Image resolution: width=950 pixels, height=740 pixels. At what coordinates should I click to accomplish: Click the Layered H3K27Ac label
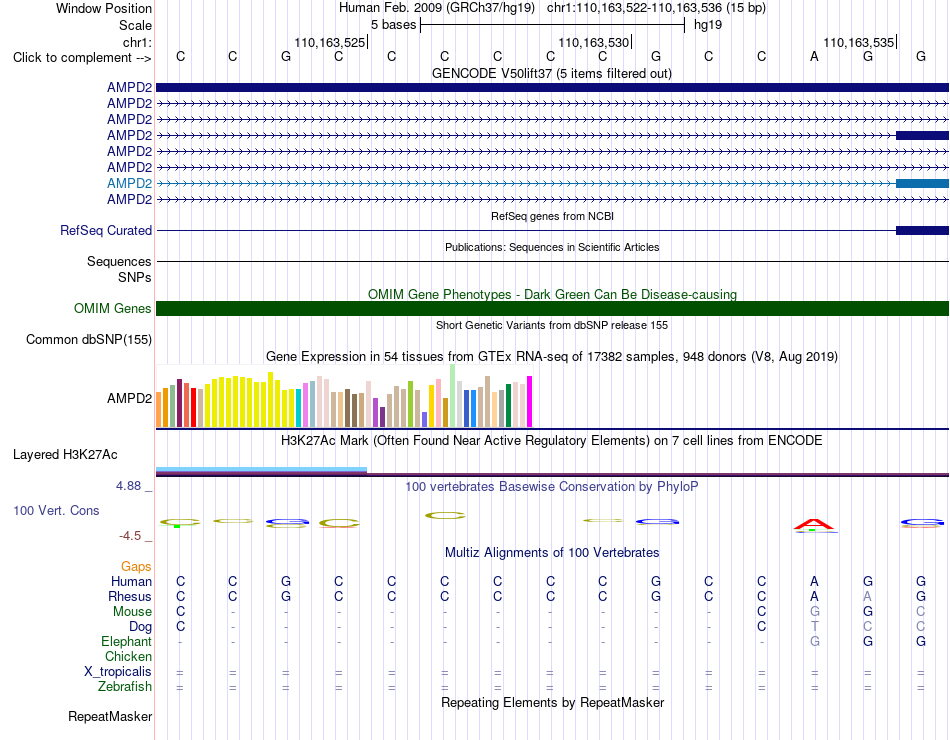point(65,455)
